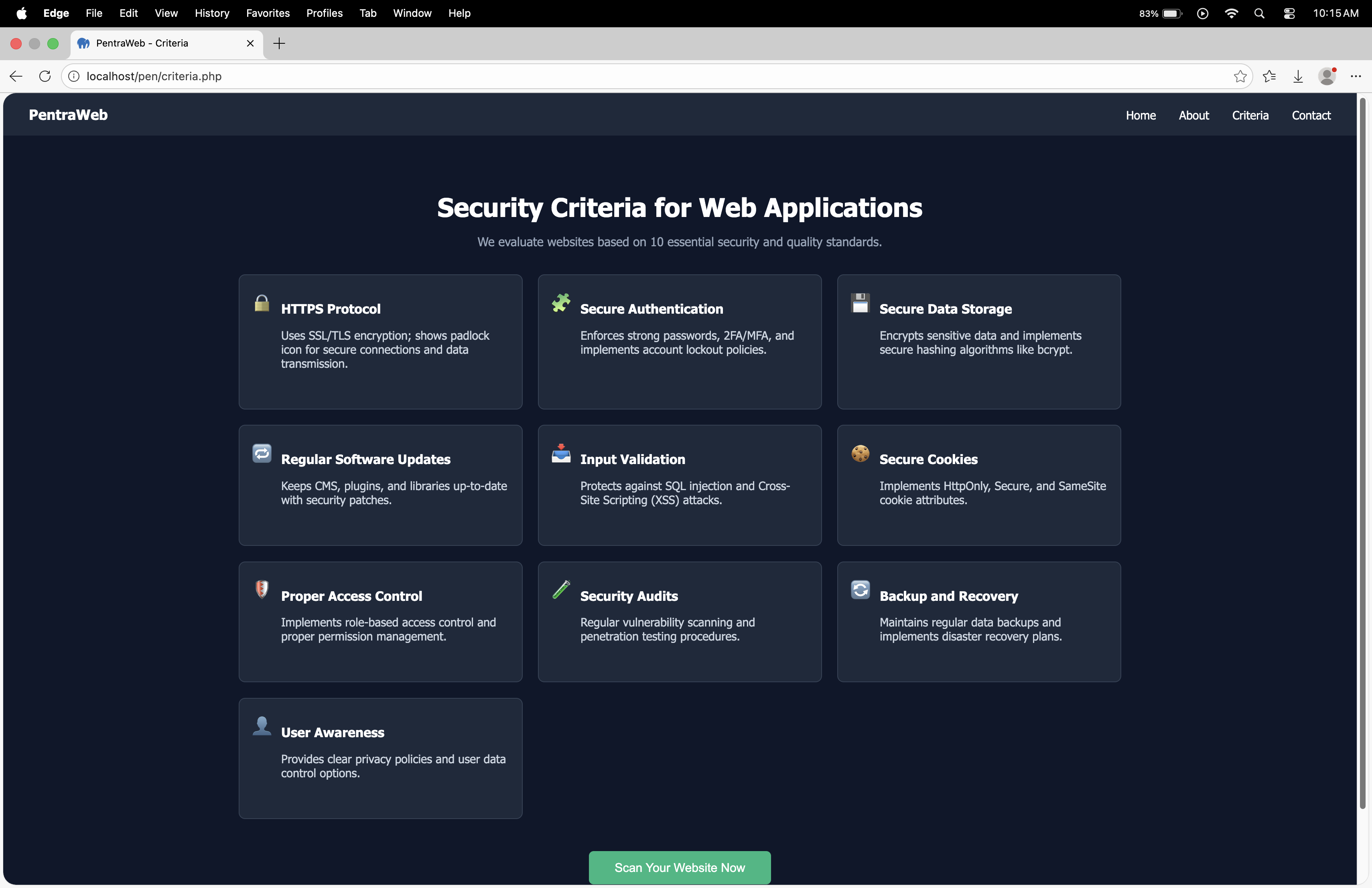The width and height of the screenshot is (1372, 888).
Task: Navigate to the About page link
Action: pos(1193,115)
